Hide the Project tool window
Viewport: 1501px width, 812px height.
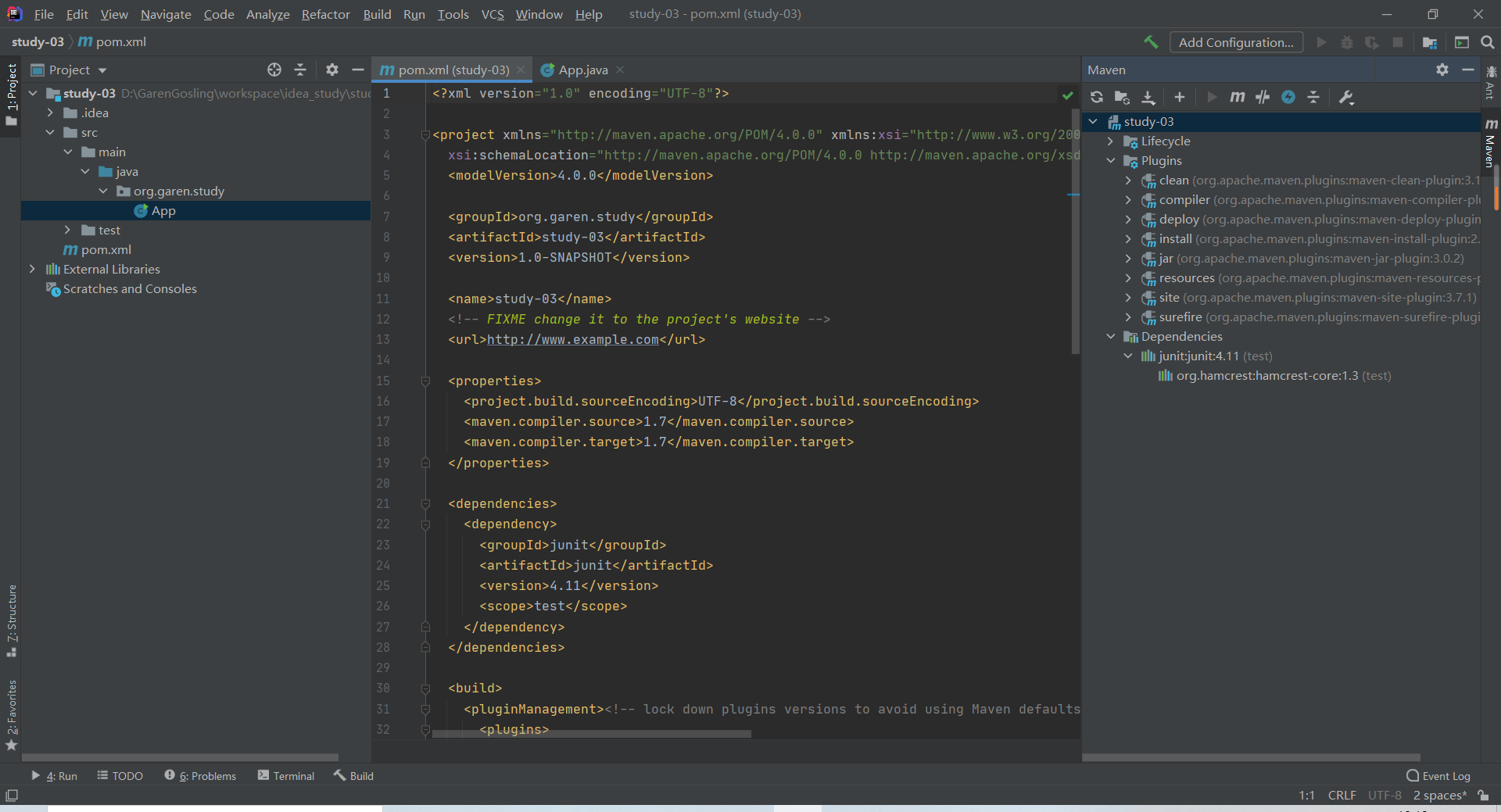[358, 70]
